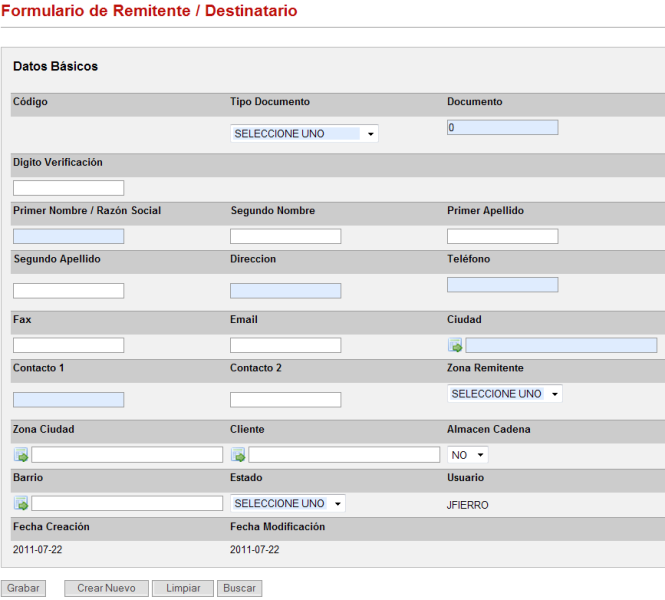
Task: Click the Fax input field
Action: tap(68, 345)
